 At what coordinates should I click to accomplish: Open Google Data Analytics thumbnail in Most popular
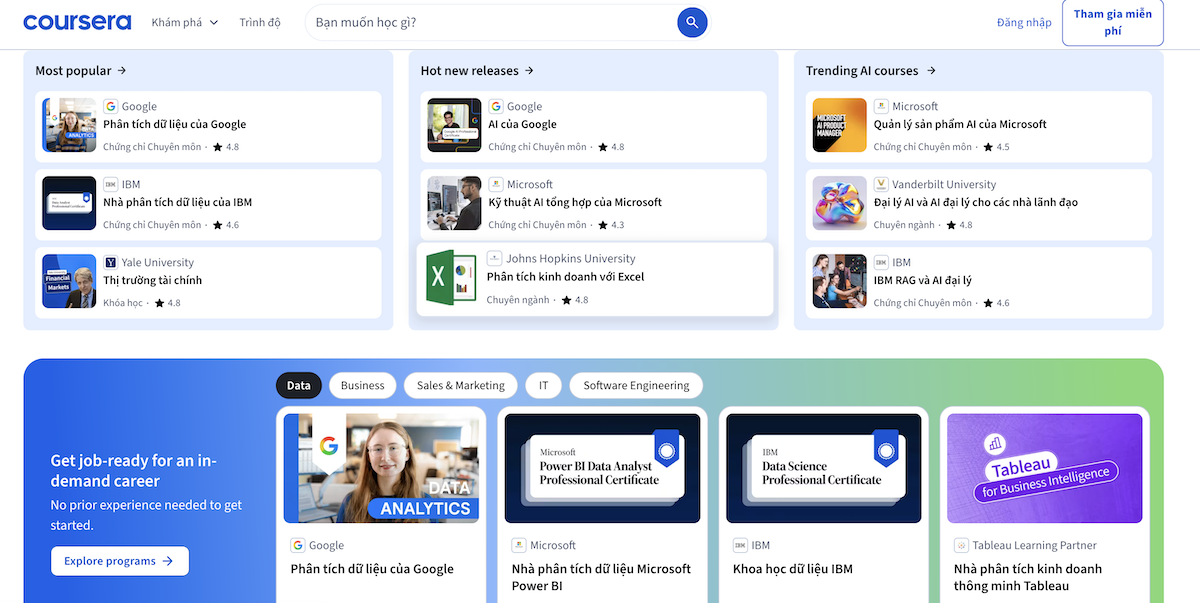[x=69, y=125]
